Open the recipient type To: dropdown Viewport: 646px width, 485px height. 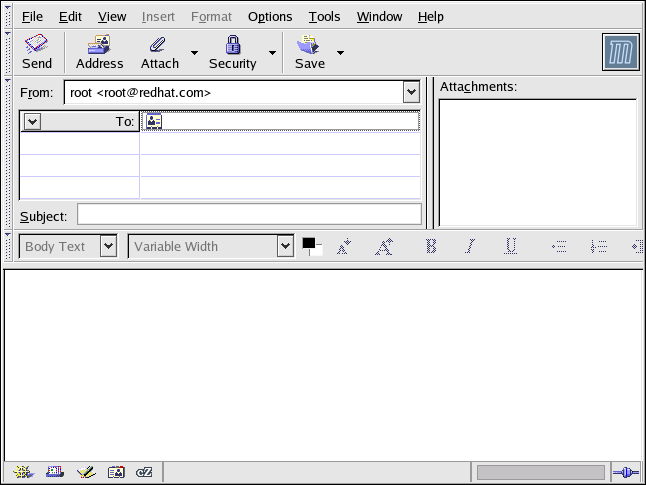pos(32,121)
